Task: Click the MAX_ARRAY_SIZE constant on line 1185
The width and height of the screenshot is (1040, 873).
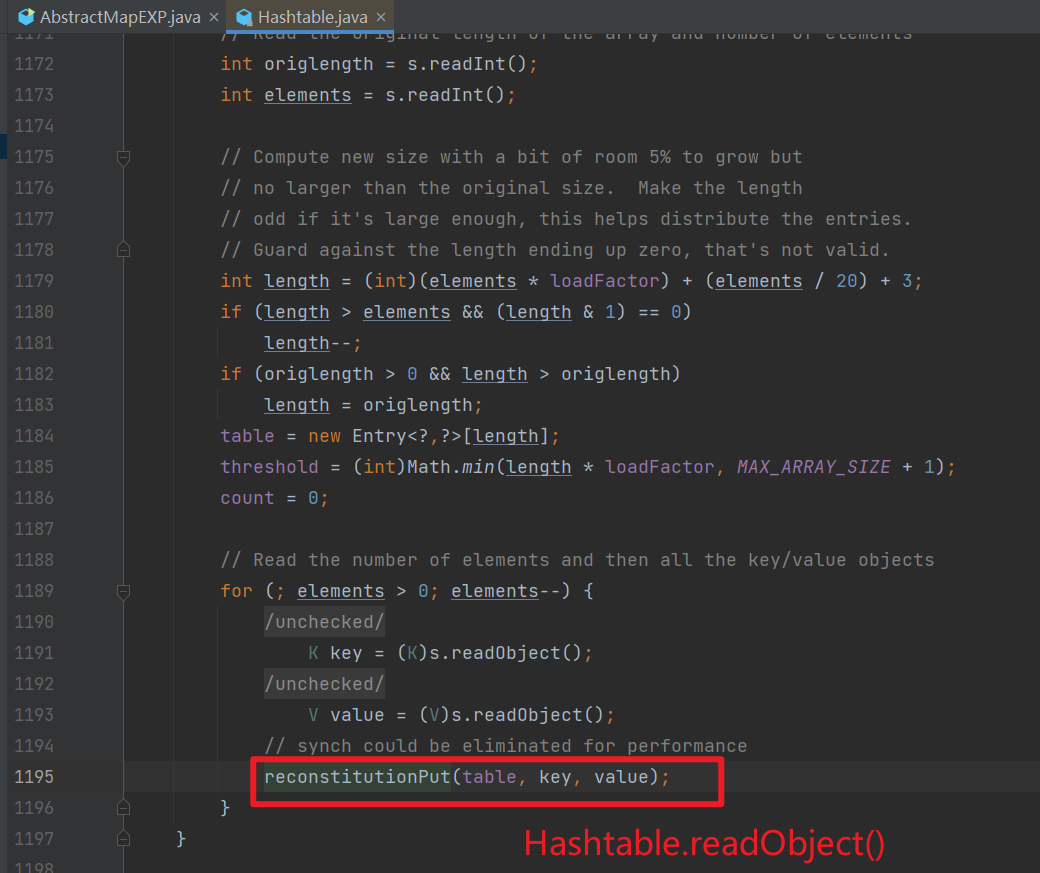Action: click(813, 466)
